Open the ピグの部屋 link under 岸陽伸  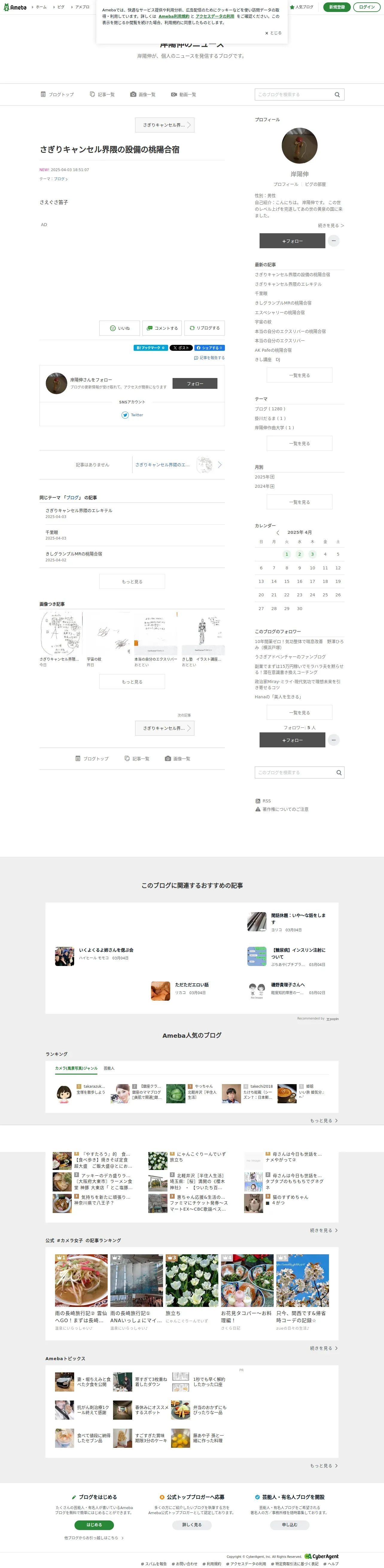tap(315, 185)
